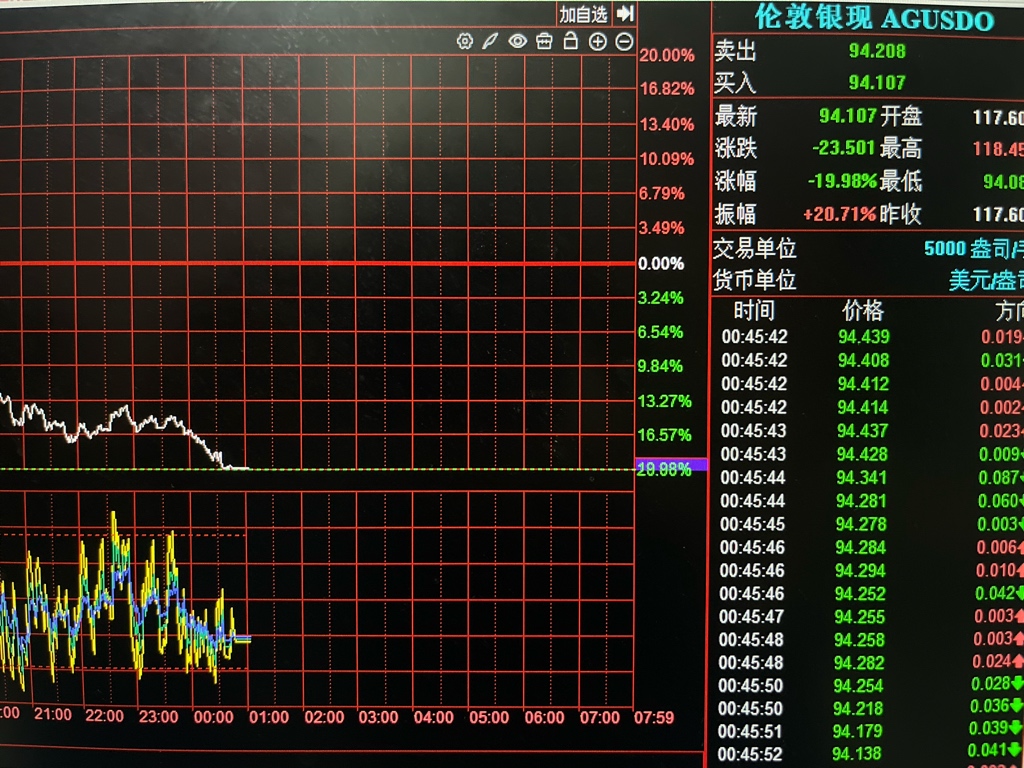Click the 买入 price value

(877, 82)
